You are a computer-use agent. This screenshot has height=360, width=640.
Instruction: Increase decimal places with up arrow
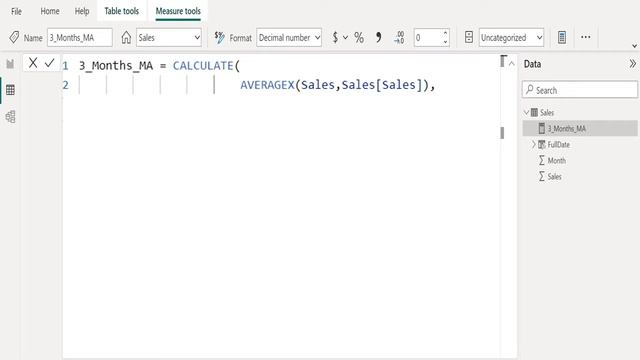click(445, 33)
